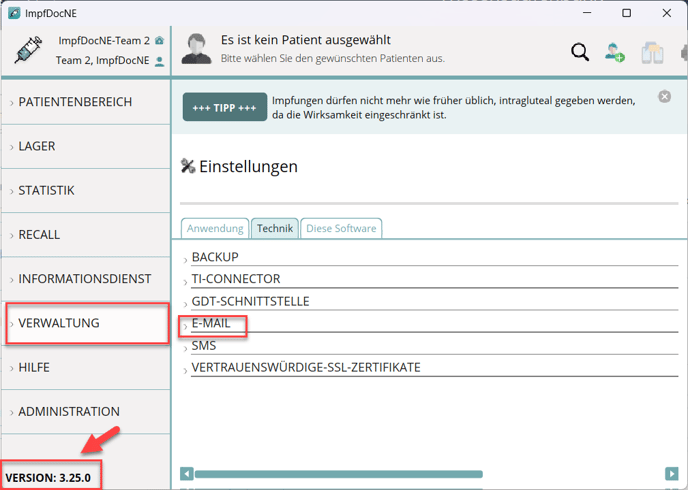
Task: Select the Technik tab
Action: (x=275, y=229)
